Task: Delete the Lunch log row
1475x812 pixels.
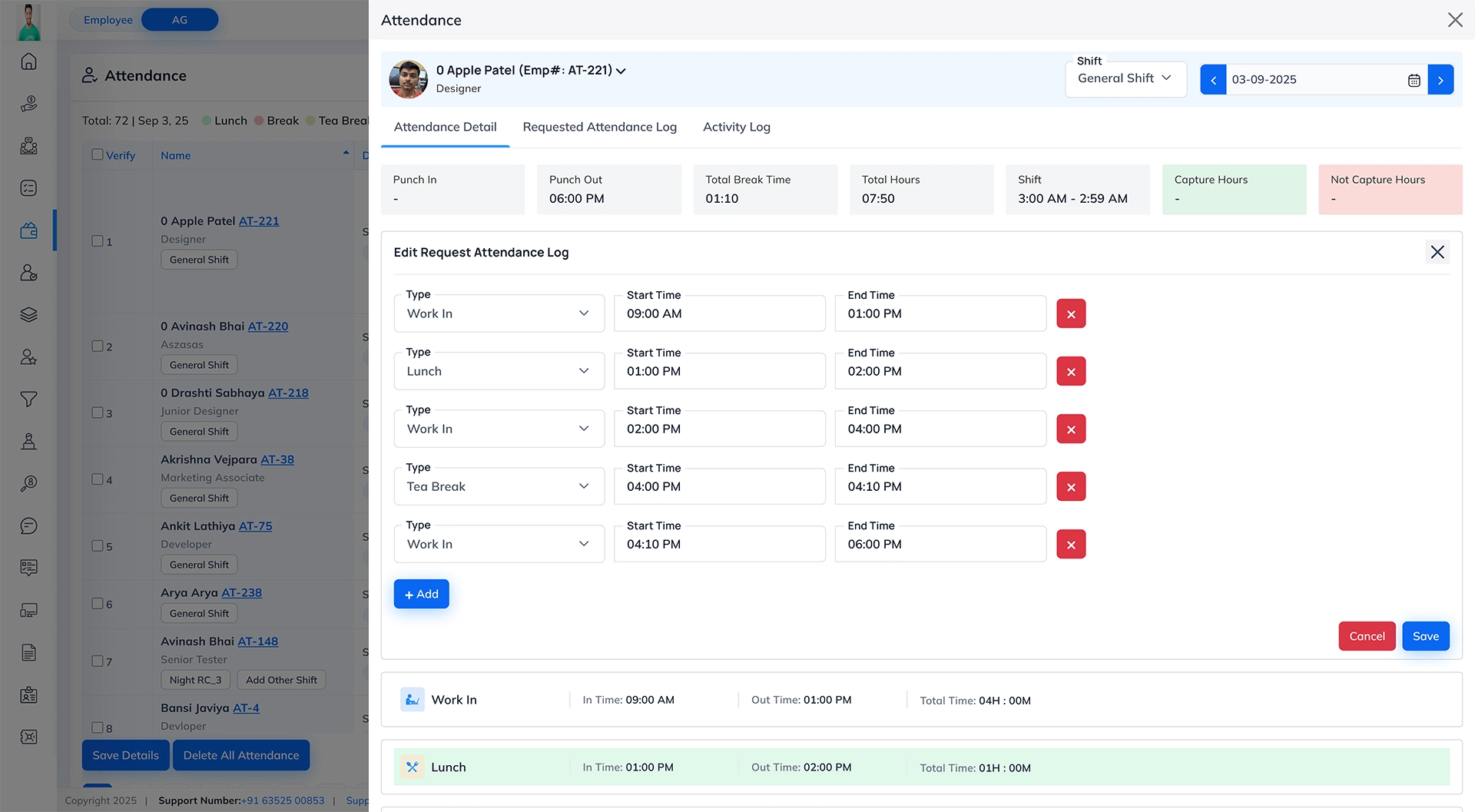Action: pyautogui.click(x=1071, y=372)
